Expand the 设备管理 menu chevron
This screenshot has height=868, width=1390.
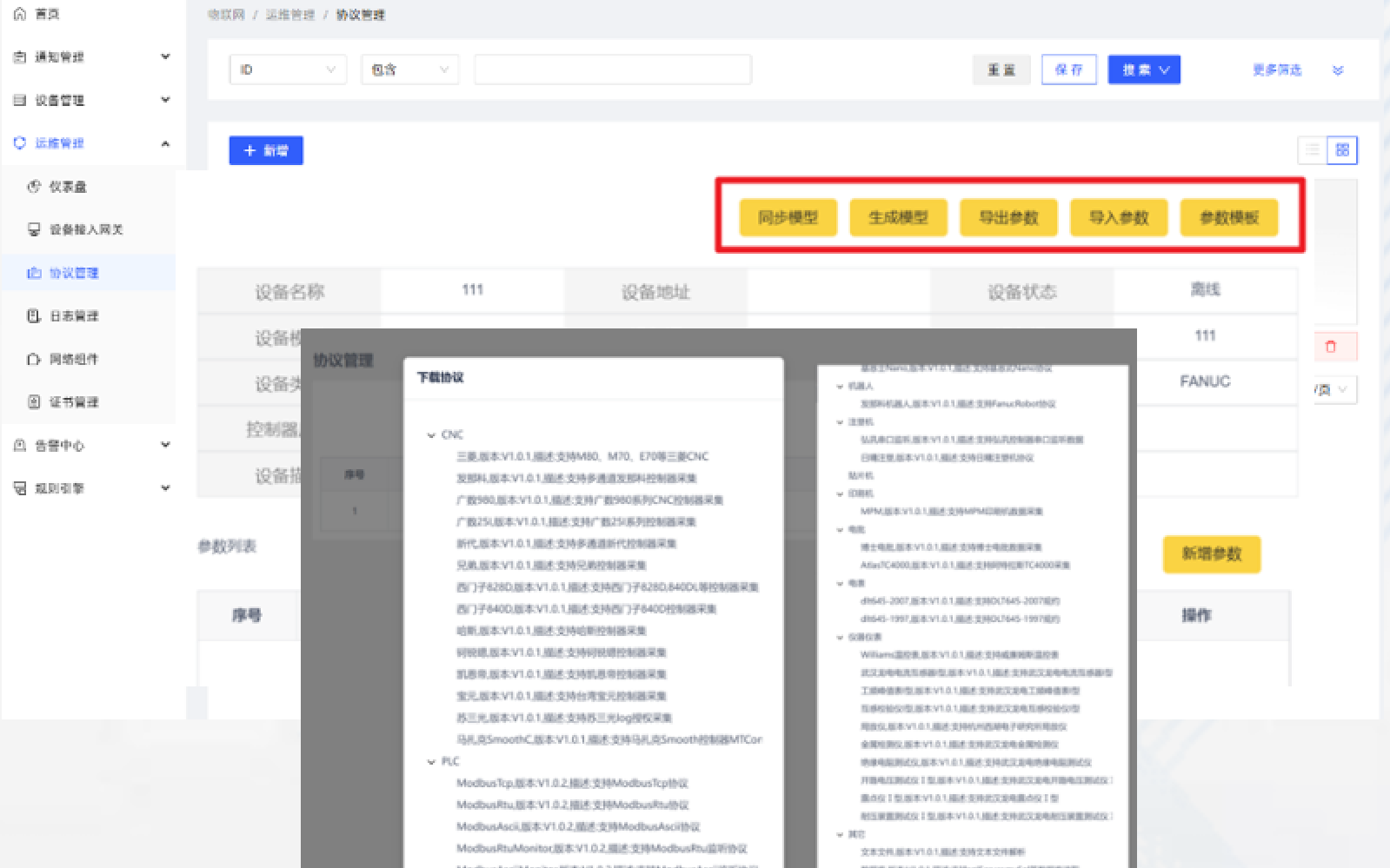(x=165, y=100)
